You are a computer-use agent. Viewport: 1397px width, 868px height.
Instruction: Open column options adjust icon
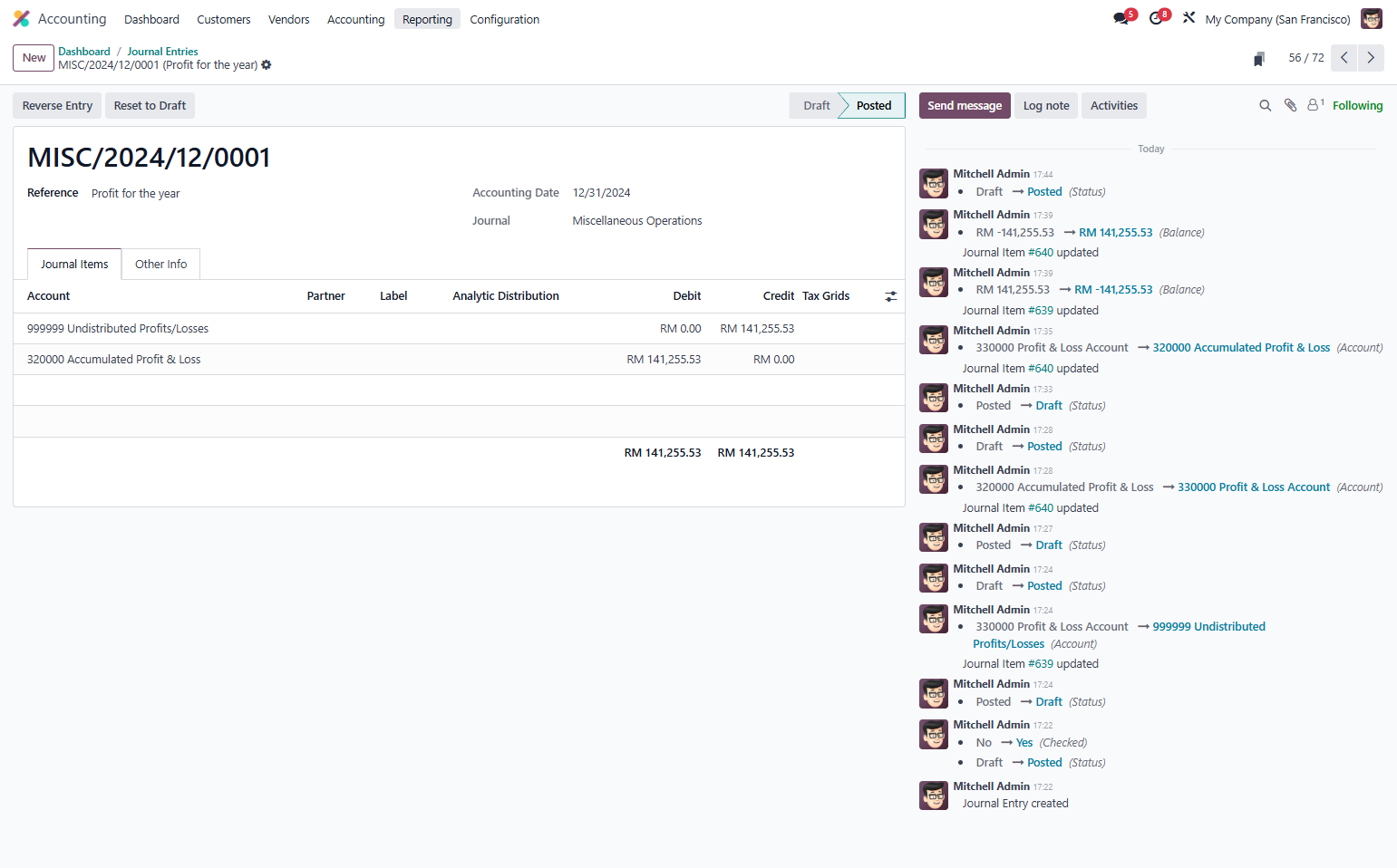click(x=891, y=296)
